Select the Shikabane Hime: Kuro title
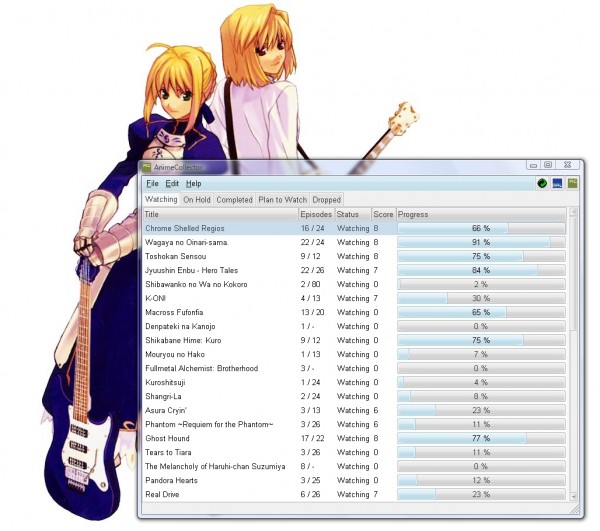 click(x=183, y=340)
